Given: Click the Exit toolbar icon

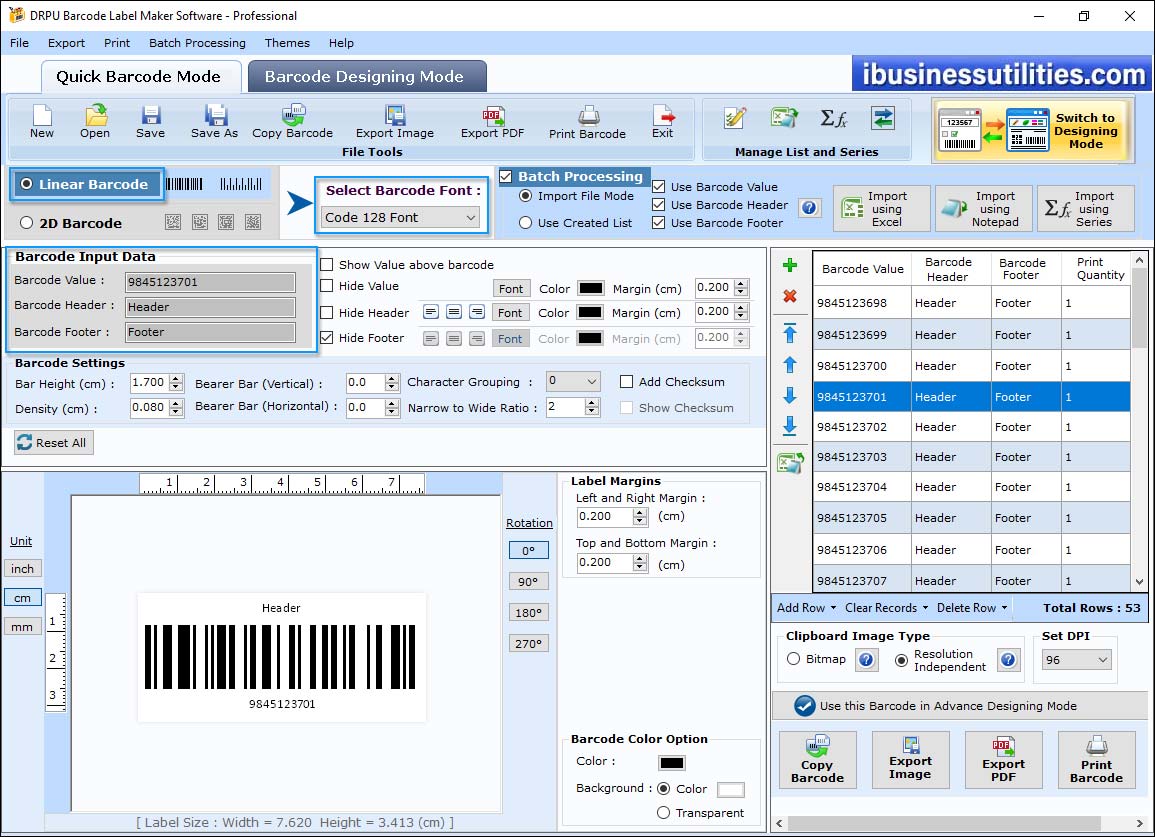Looking at the screenshot, I should [x=662, y=122].
